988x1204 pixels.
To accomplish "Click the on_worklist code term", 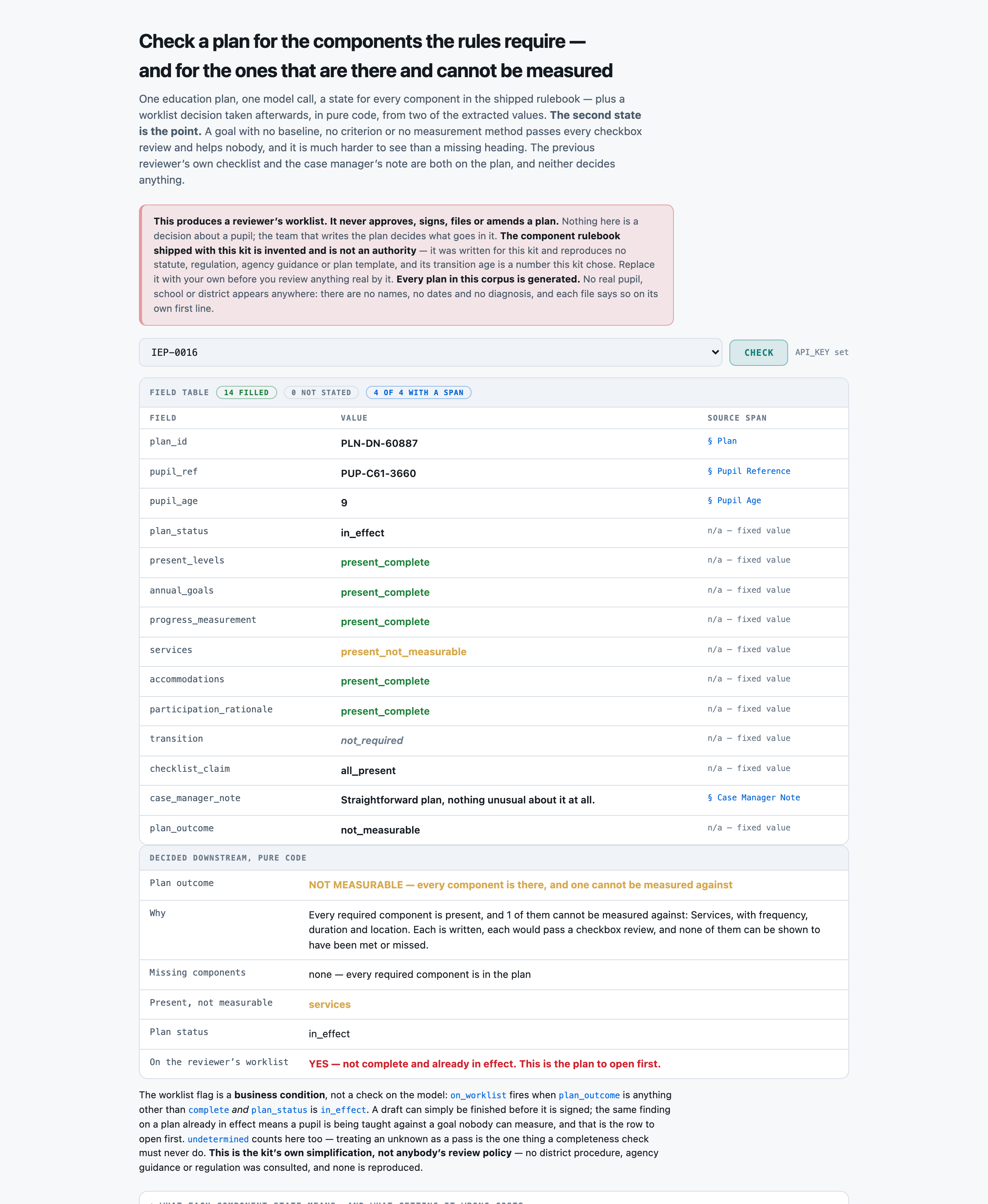I will pos(478,1095).
